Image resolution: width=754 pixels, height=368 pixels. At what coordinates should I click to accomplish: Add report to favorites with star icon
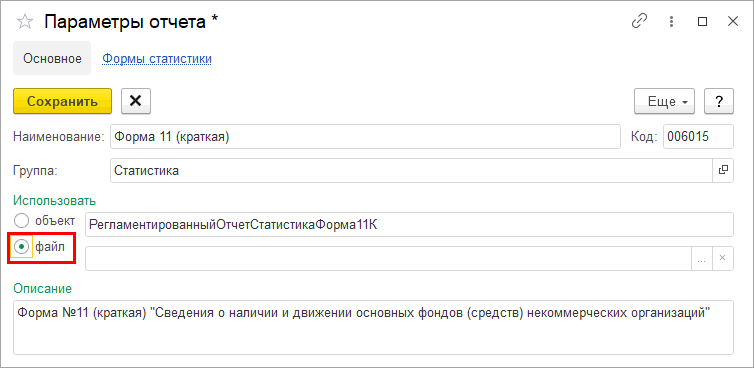click(25, 22)
